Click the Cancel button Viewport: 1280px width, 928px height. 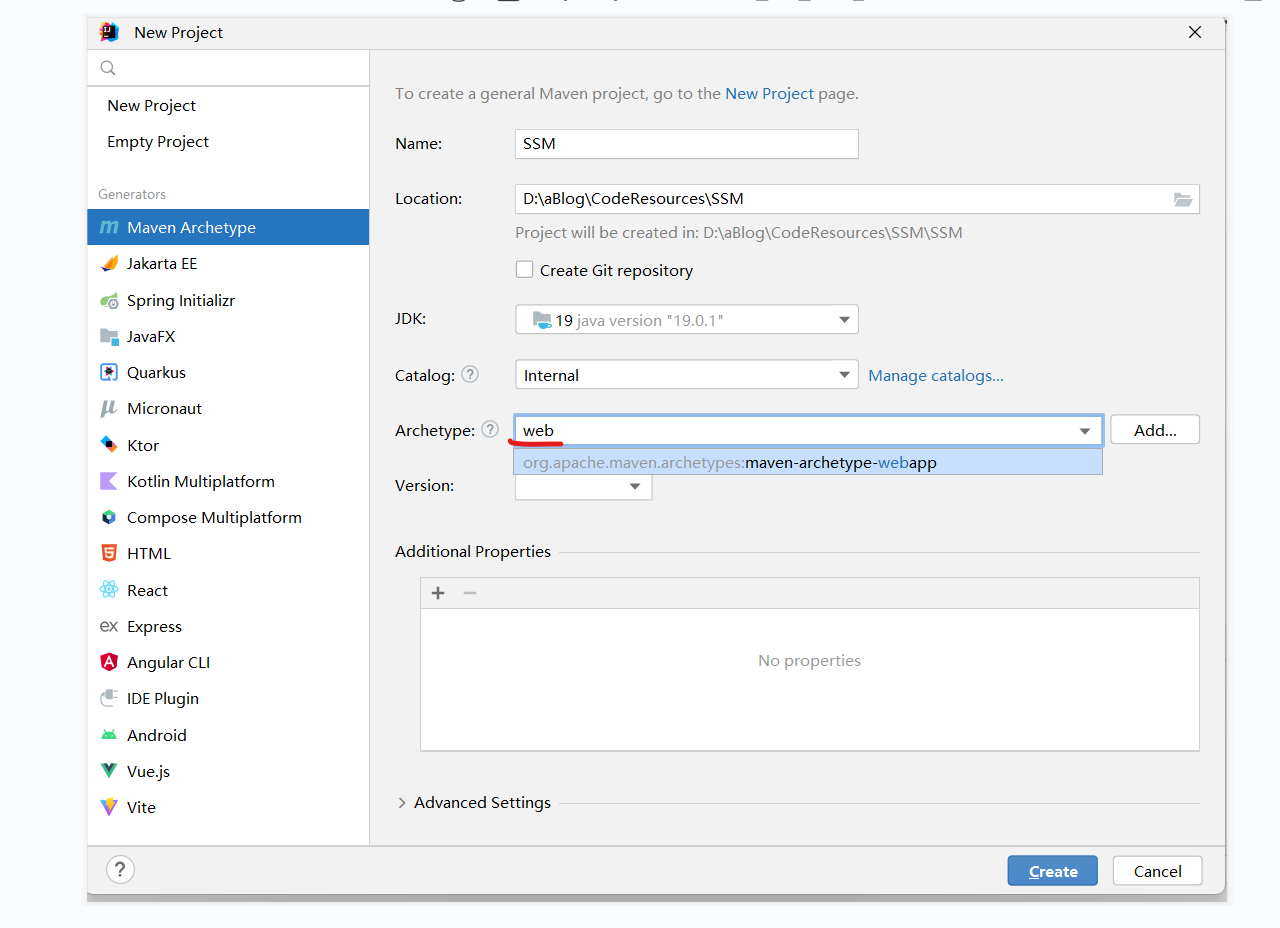1158,871
